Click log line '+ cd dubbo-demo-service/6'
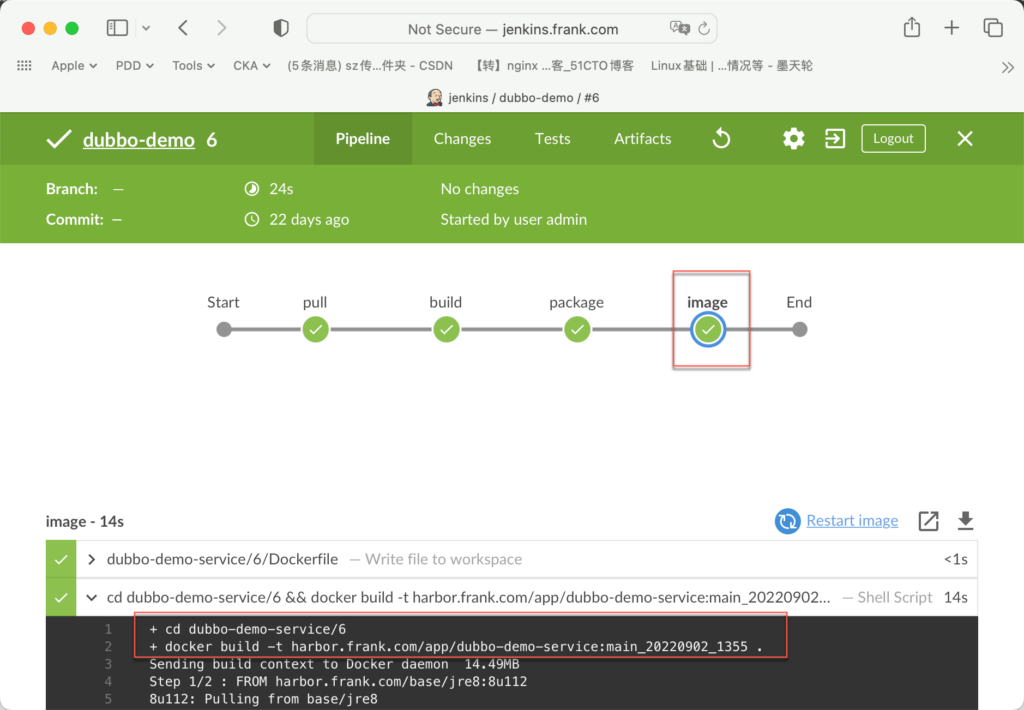Screen dimensions: 1024x710 248,629
